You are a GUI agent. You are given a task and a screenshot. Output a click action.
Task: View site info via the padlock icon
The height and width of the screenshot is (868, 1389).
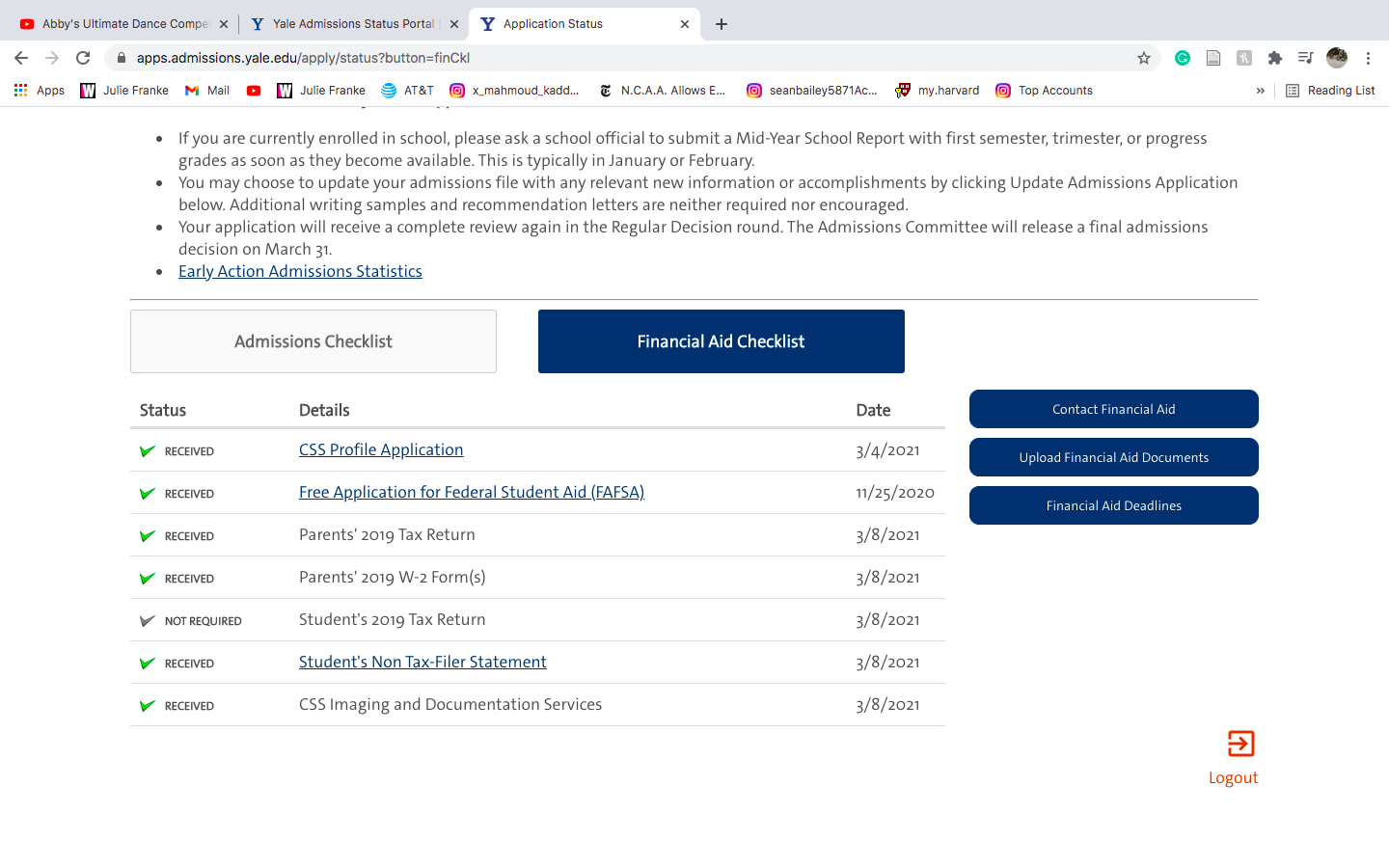coord(122,58)
